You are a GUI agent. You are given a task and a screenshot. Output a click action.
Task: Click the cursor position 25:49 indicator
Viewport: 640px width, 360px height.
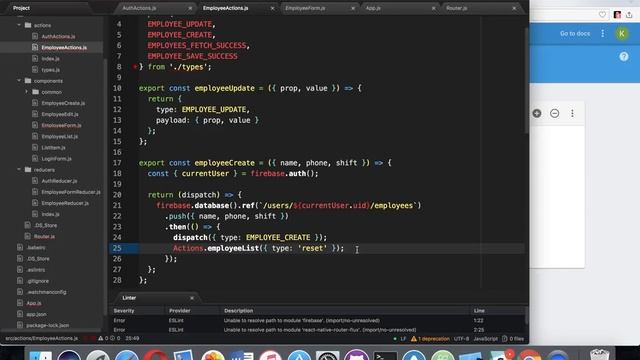(x=132, y=338)
